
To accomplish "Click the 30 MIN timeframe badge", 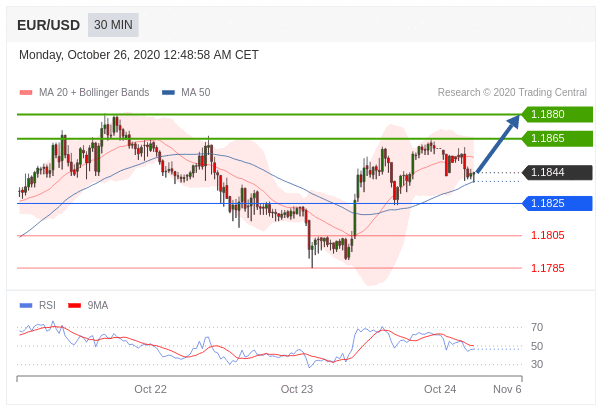I will [x=113, y=25].
